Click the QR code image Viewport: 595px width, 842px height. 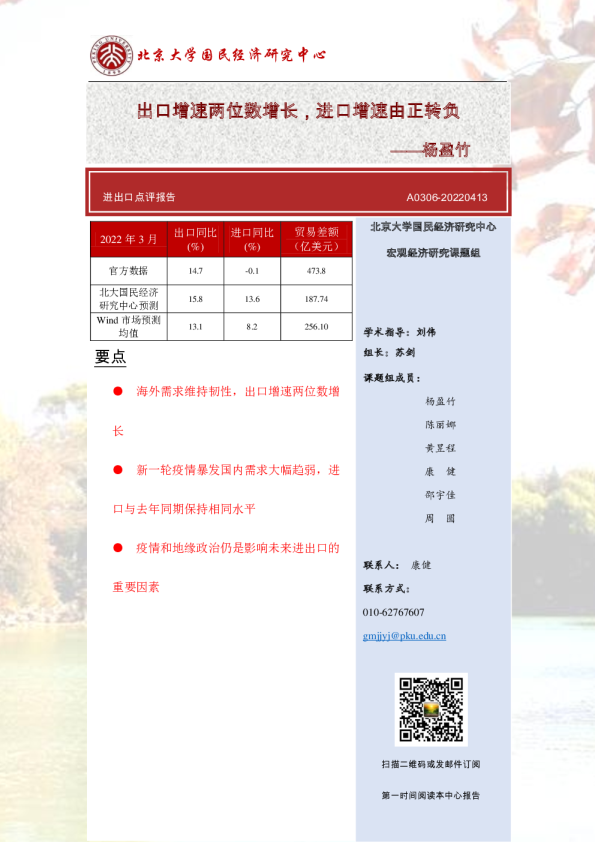(x=431, y=709)
